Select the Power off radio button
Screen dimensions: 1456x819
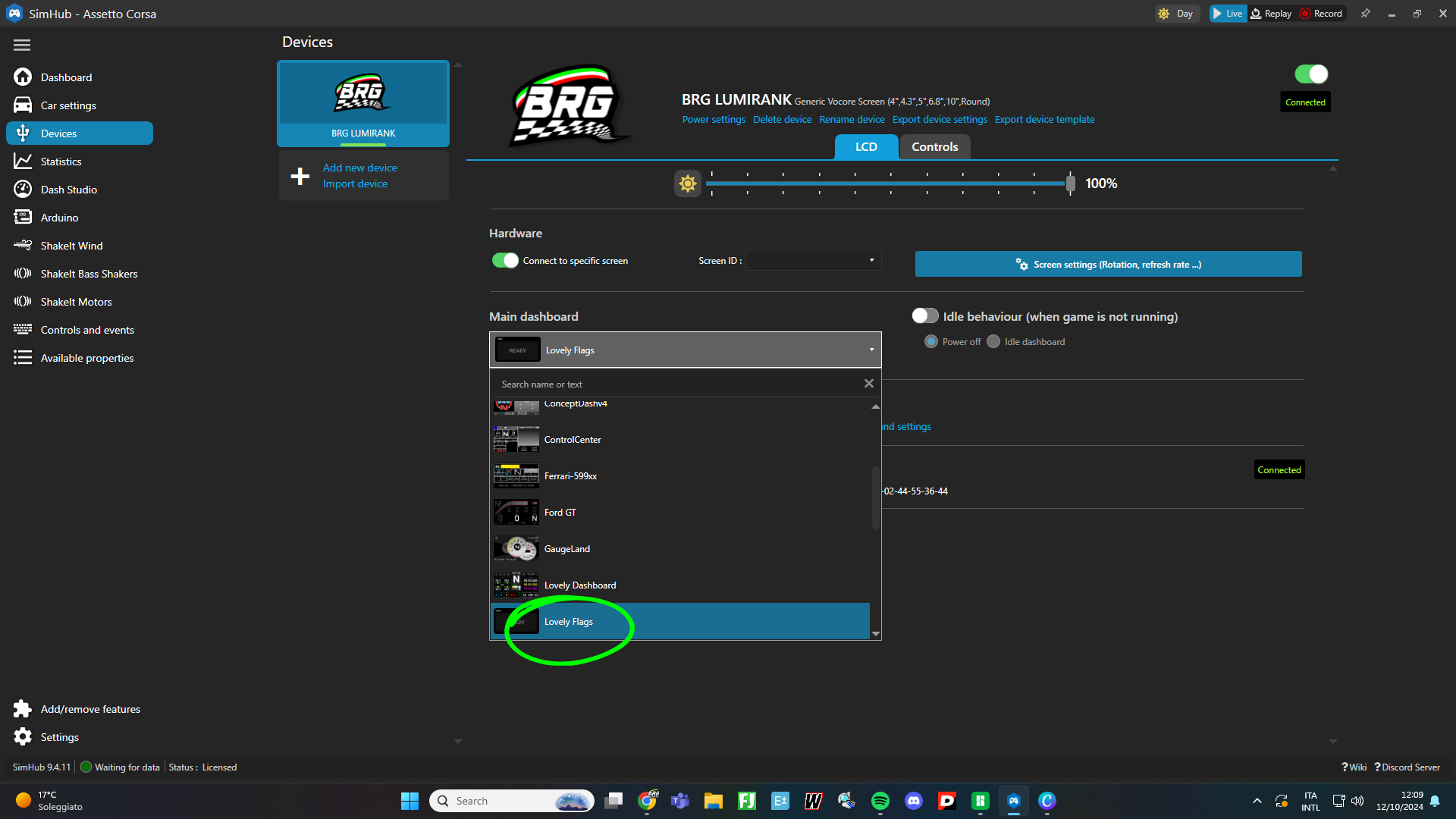point(931,342)
